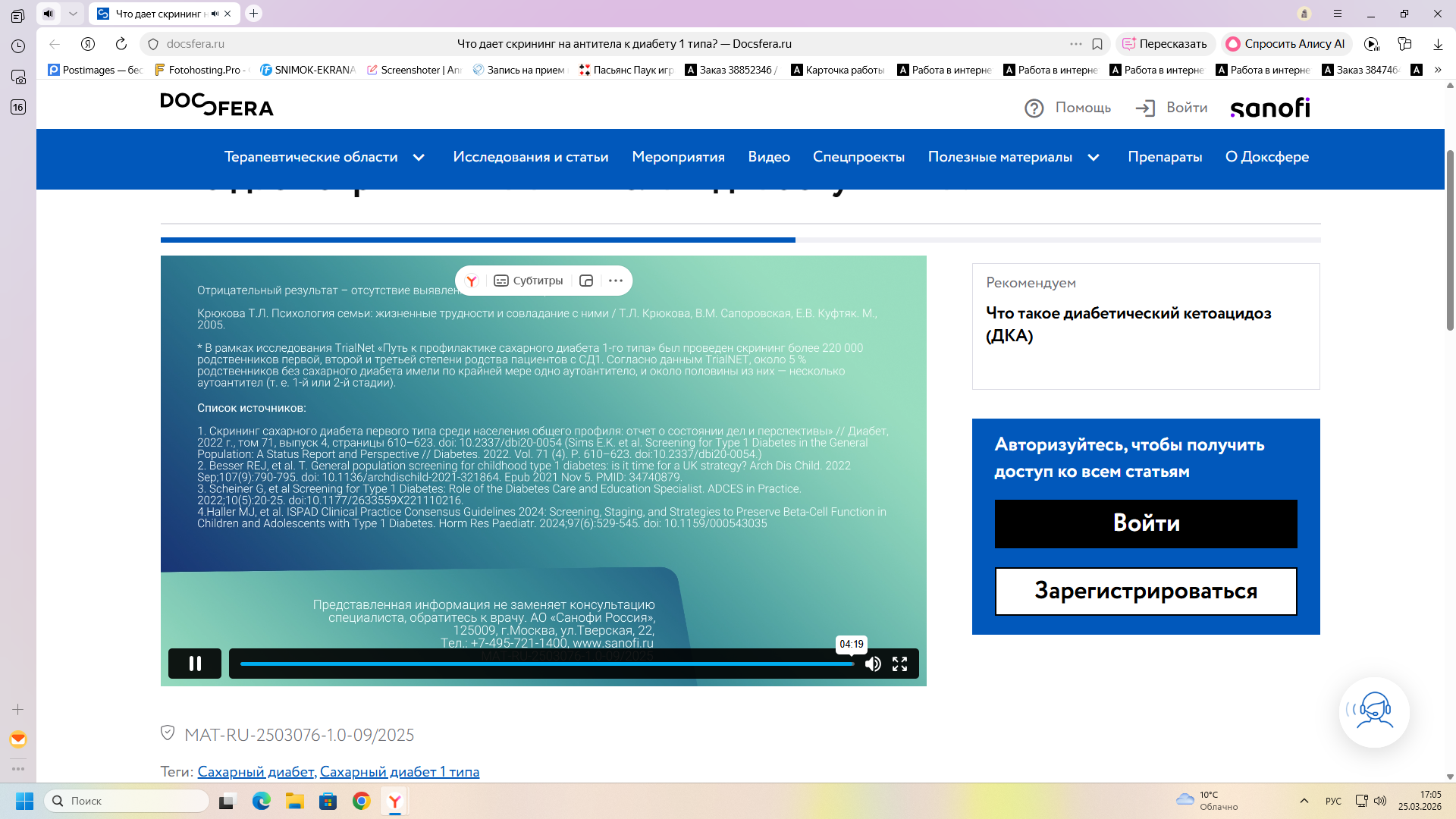Enter fullscreen mode in video player
Image resolution: width=1456 pixels, height=819 pixels.
pyautogui.click(x=900, y=664)
